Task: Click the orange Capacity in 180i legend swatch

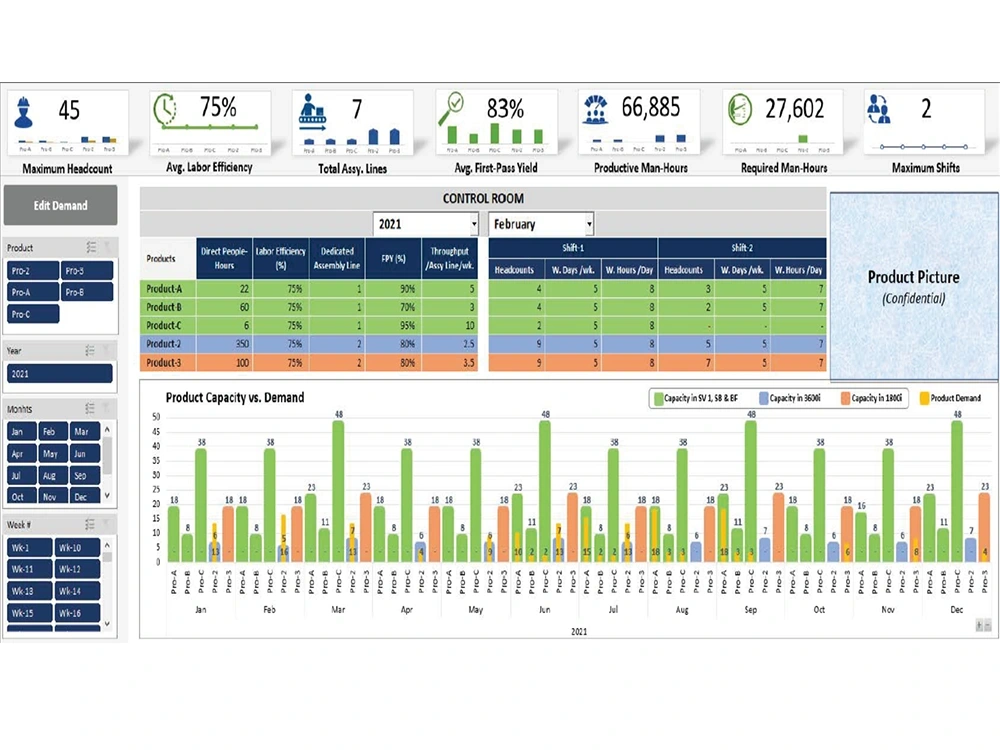Action: coord(845,398)
